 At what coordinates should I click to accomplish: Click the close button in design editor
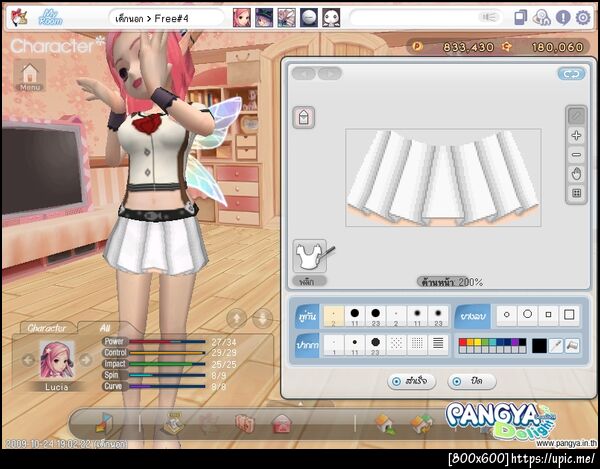tap(472, 381)
